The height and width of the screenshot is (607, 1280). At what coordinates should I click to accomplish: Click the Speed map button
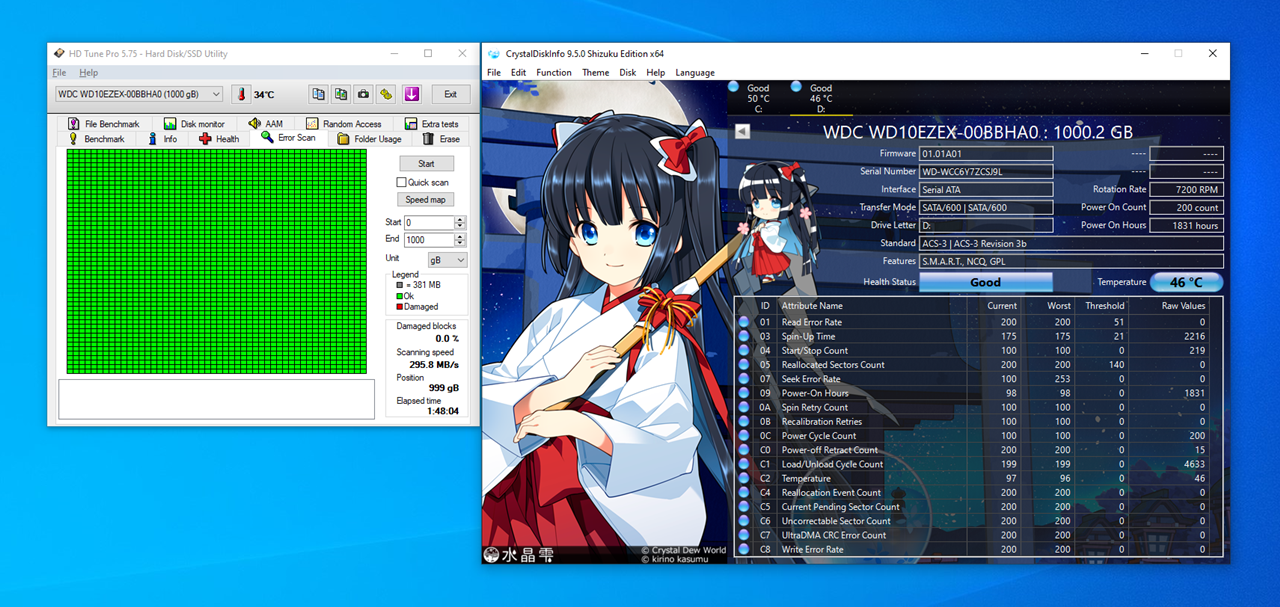(426, 200)
